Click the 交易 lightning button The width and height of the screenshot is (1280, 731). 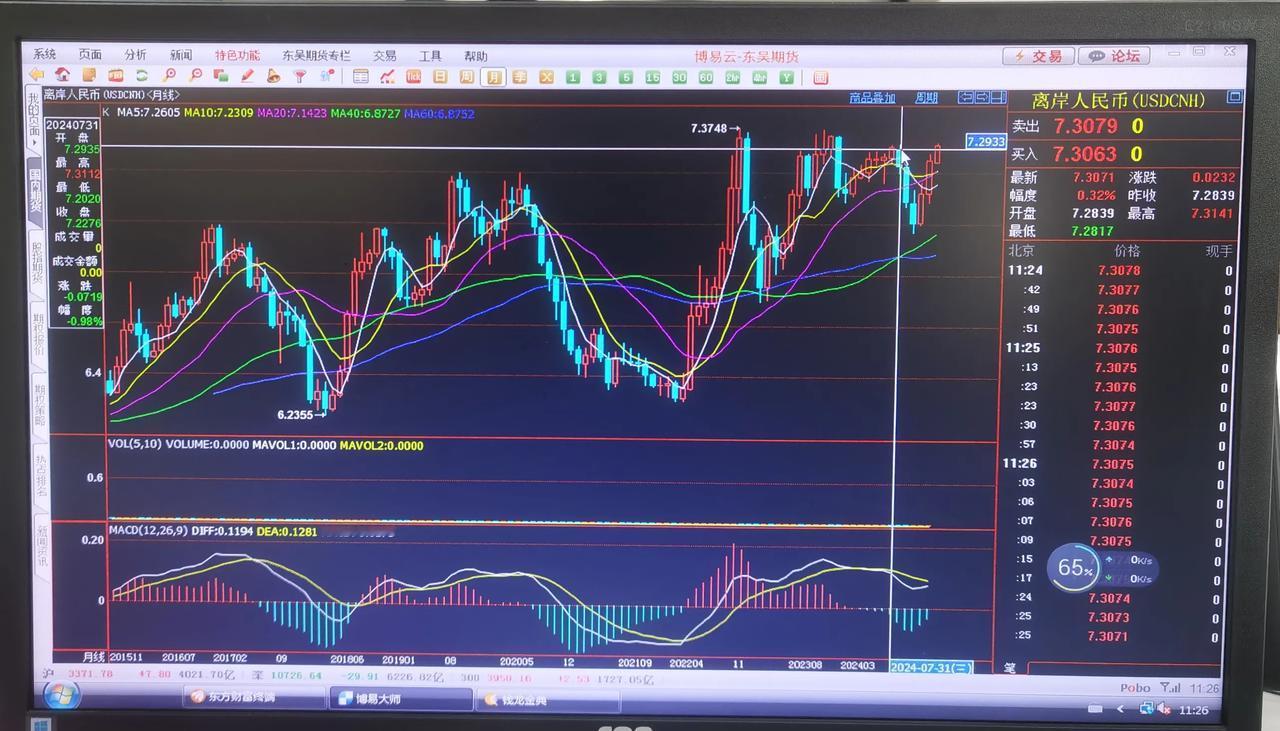pos(1038,56)
